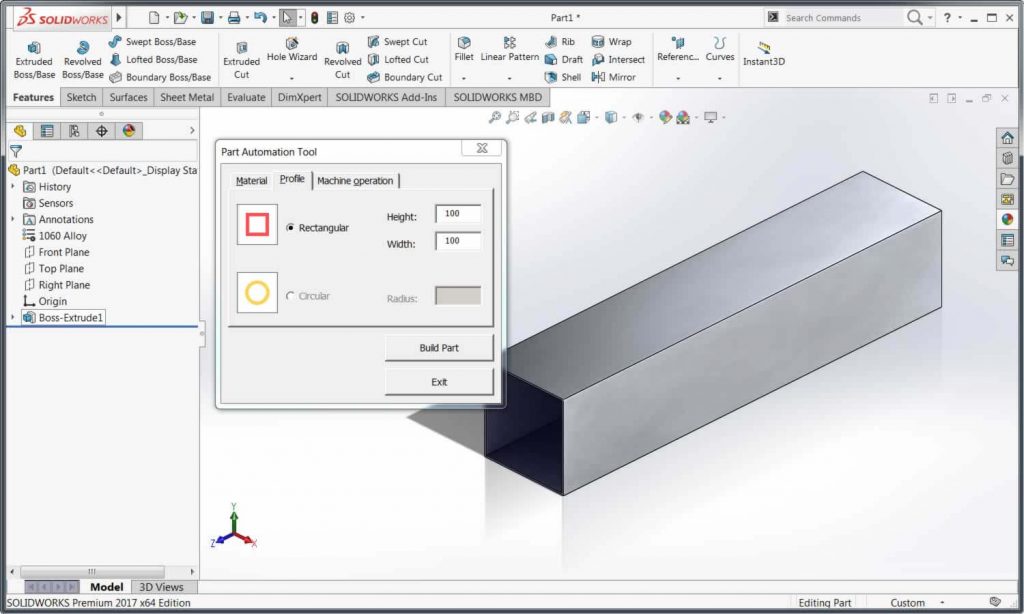The height and width of the screenshot is (614, 1024).
Task: Select the Extruded Boss/Base tool
Action: pyautogui.click(x=34, y=60)
